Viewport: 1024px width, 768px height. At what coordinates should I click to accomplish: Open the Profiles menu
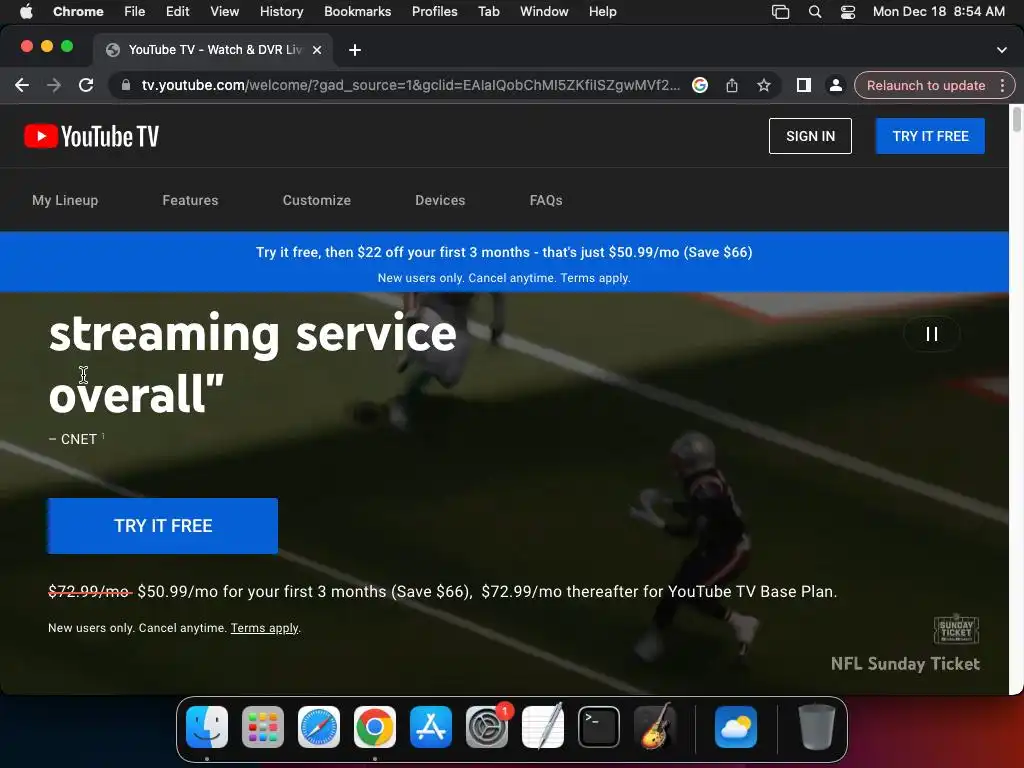[x=434, y=11]
